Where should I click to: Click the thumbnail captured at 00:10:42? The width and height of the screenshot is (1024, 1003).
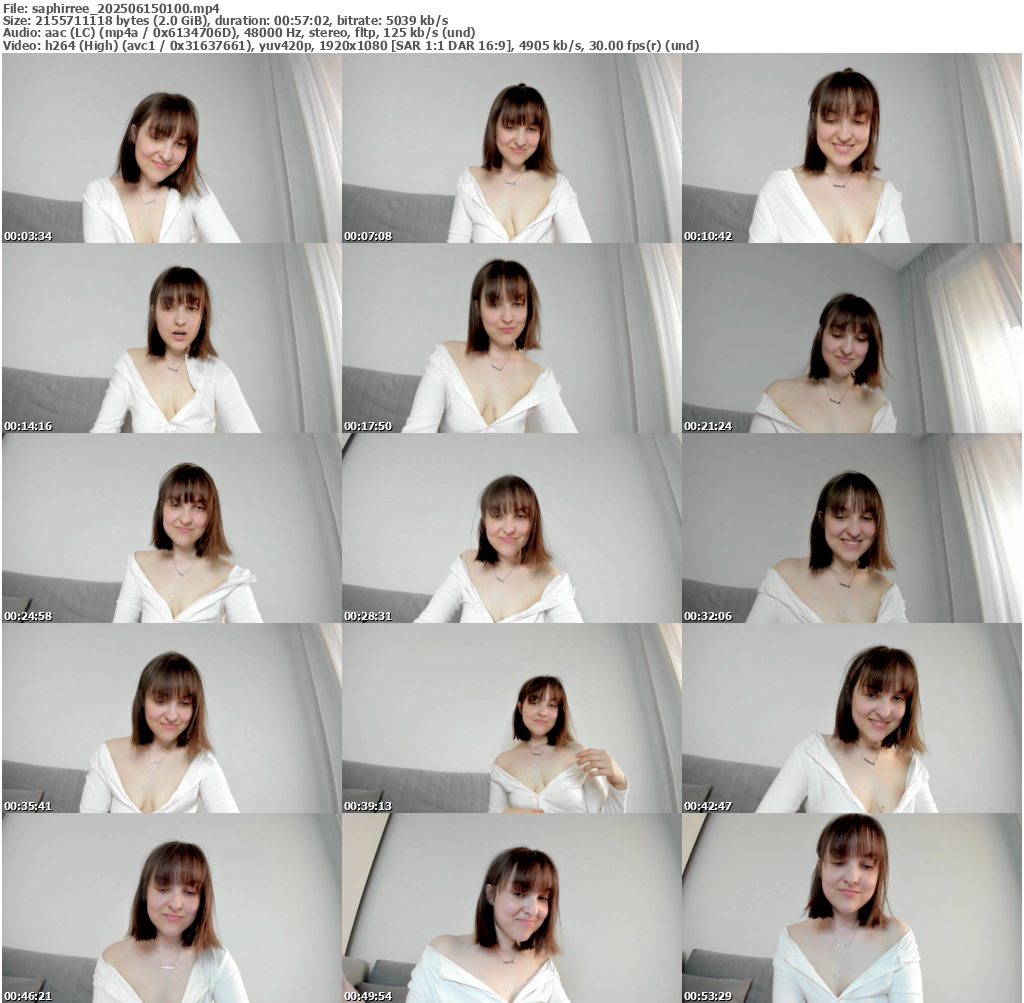tap(852, 148)
